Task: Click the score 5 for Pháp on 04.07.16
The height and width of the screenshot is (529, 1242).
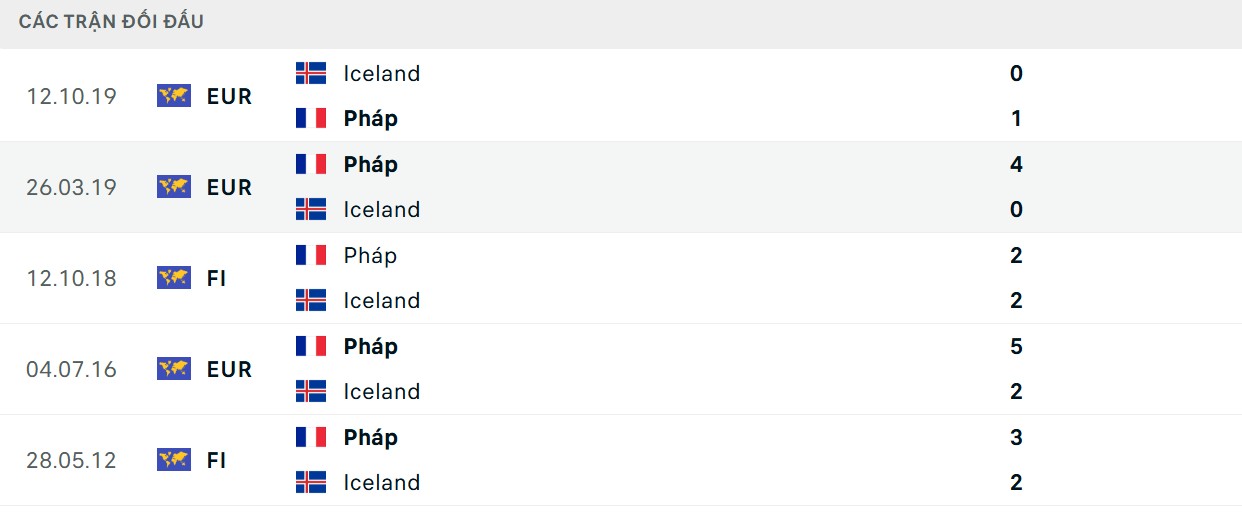Action: point(1016,346)
